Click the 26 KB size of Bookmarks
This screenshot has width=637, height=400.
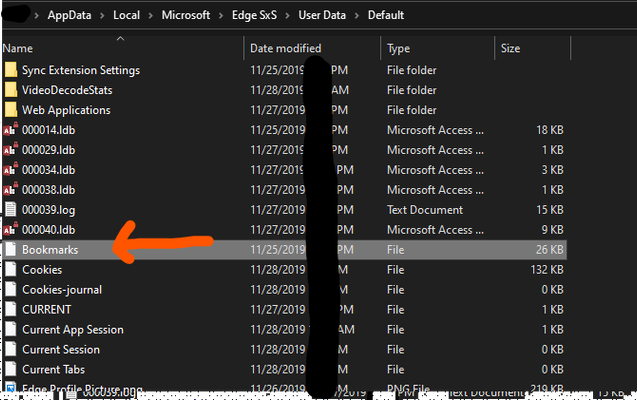click(550, 249)
